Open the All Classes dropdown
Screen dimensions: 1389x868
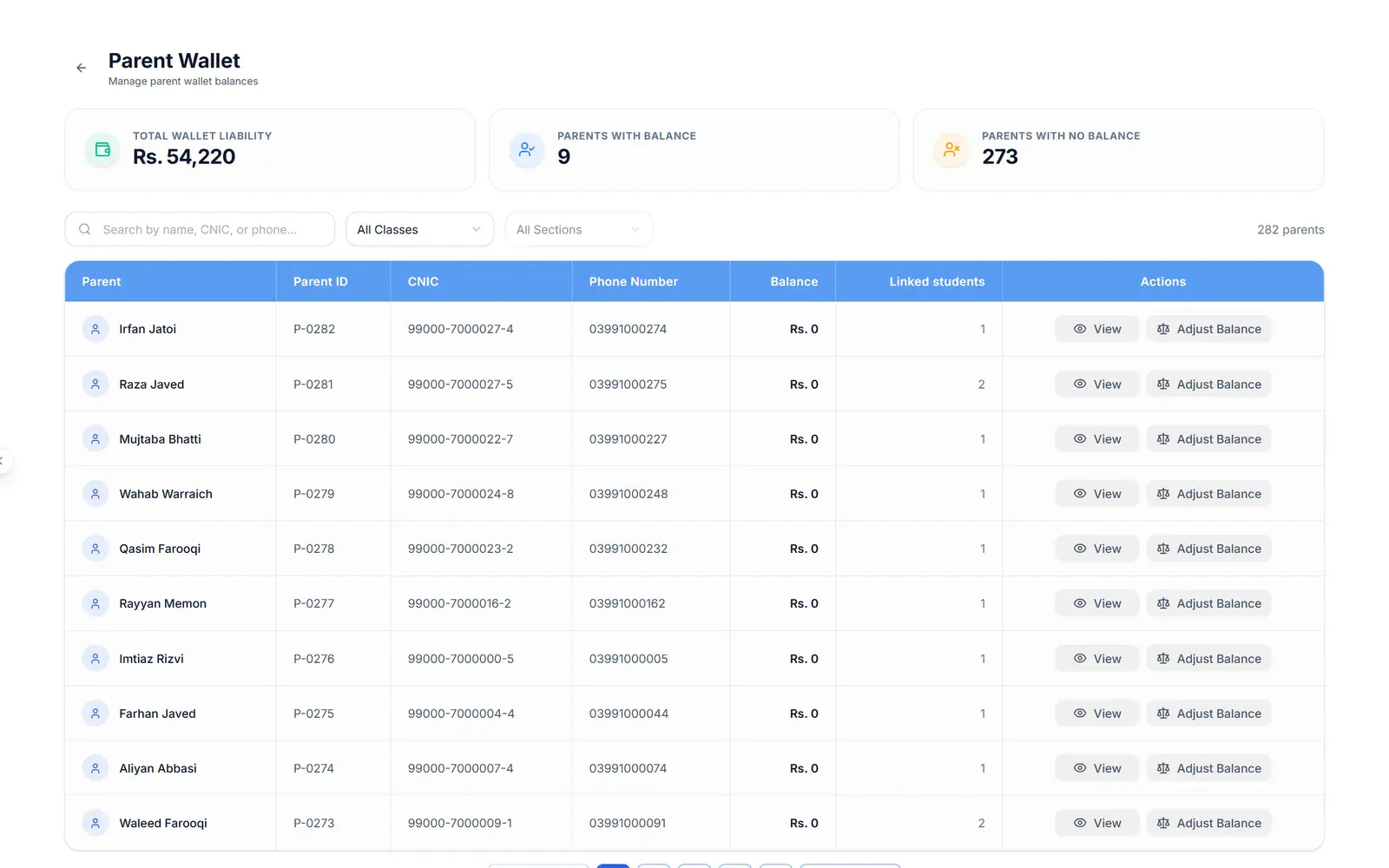[x=420, y=229]
